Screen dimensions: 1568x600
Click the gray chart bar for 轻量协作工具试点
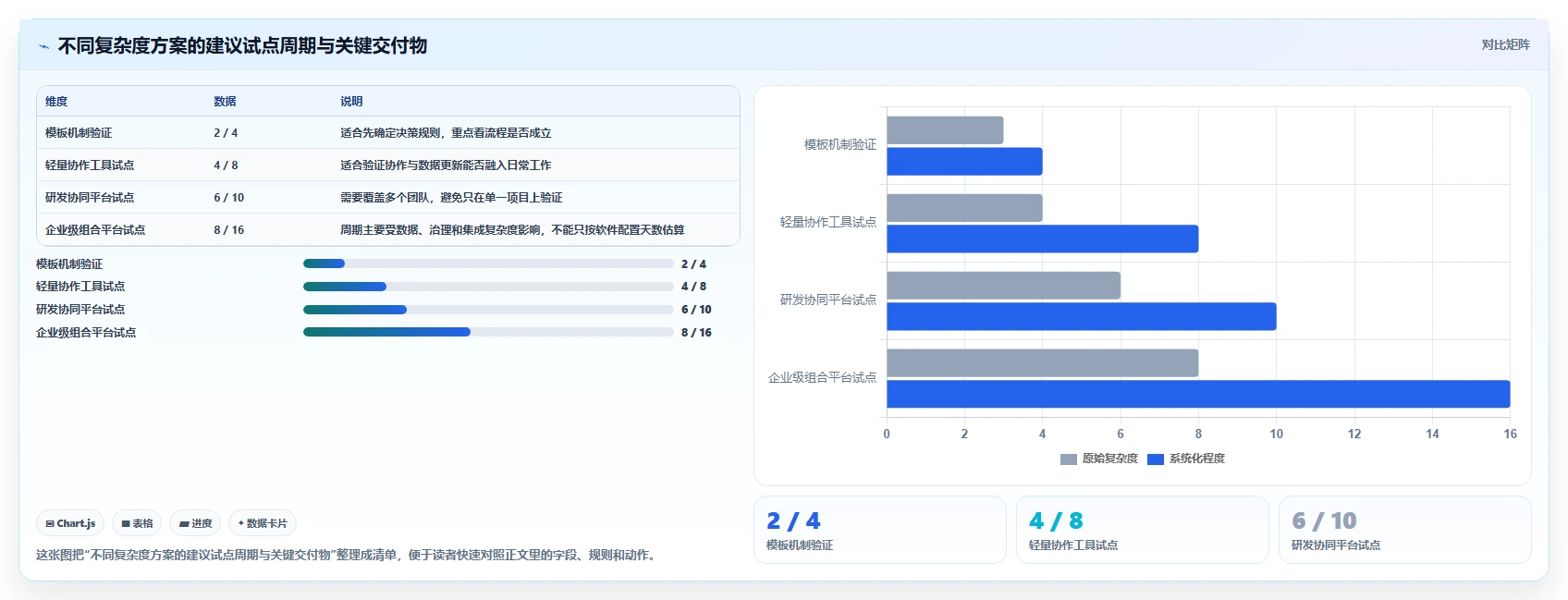point(964,208)
